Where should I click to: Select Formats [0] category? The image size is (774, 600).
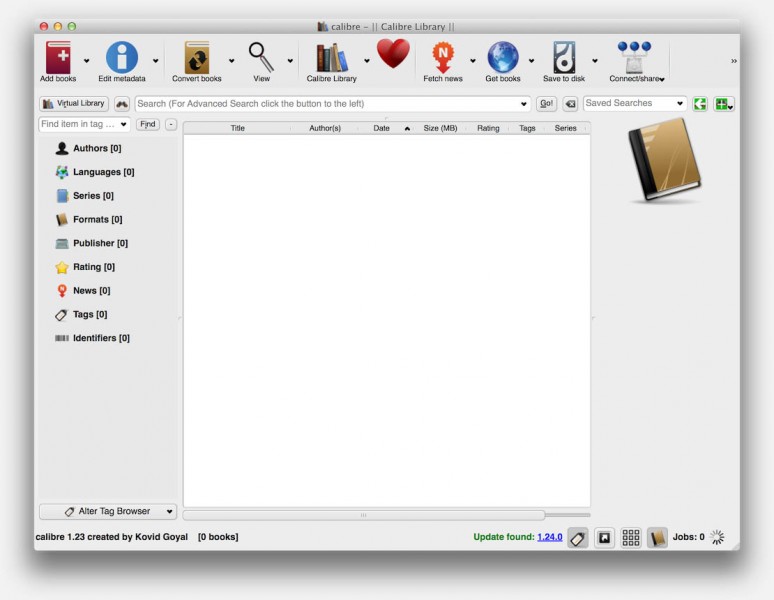[97, 219]
